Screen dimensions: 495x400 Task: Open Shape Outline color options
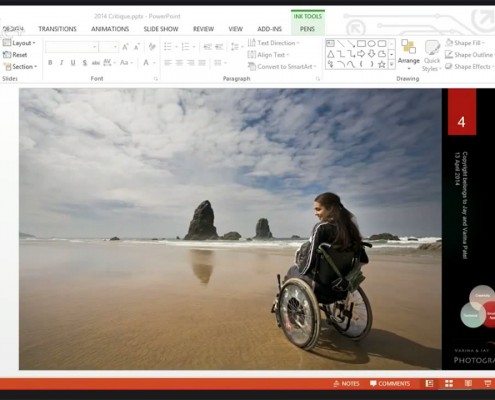(469, 55)
